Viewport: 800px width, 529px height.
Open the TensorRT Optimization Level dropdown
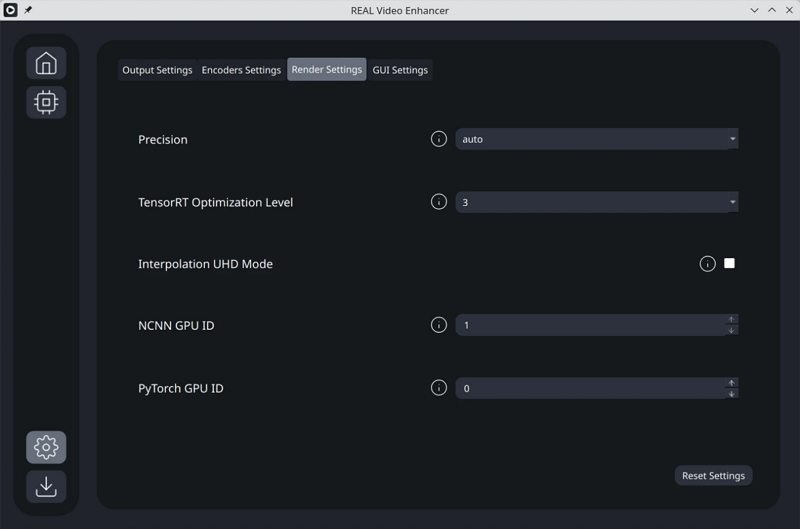tap(596, 202)
